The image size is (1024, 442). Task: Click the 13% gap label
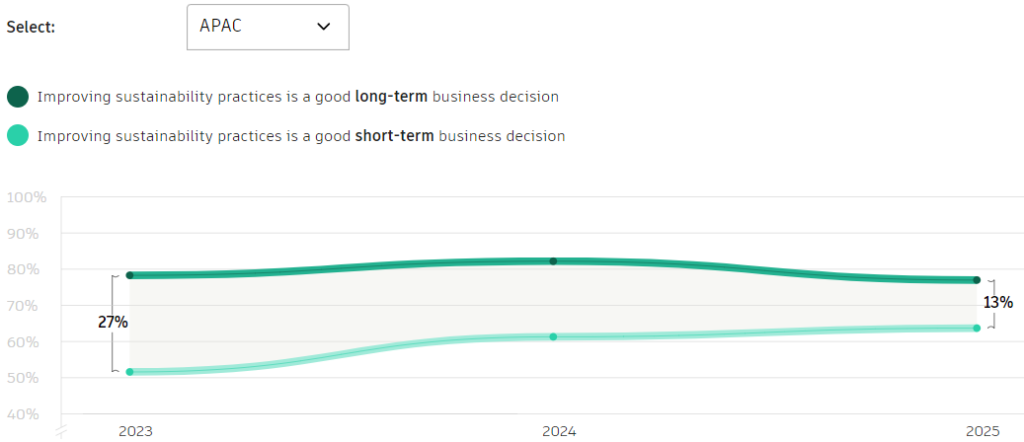click(998, 302)
